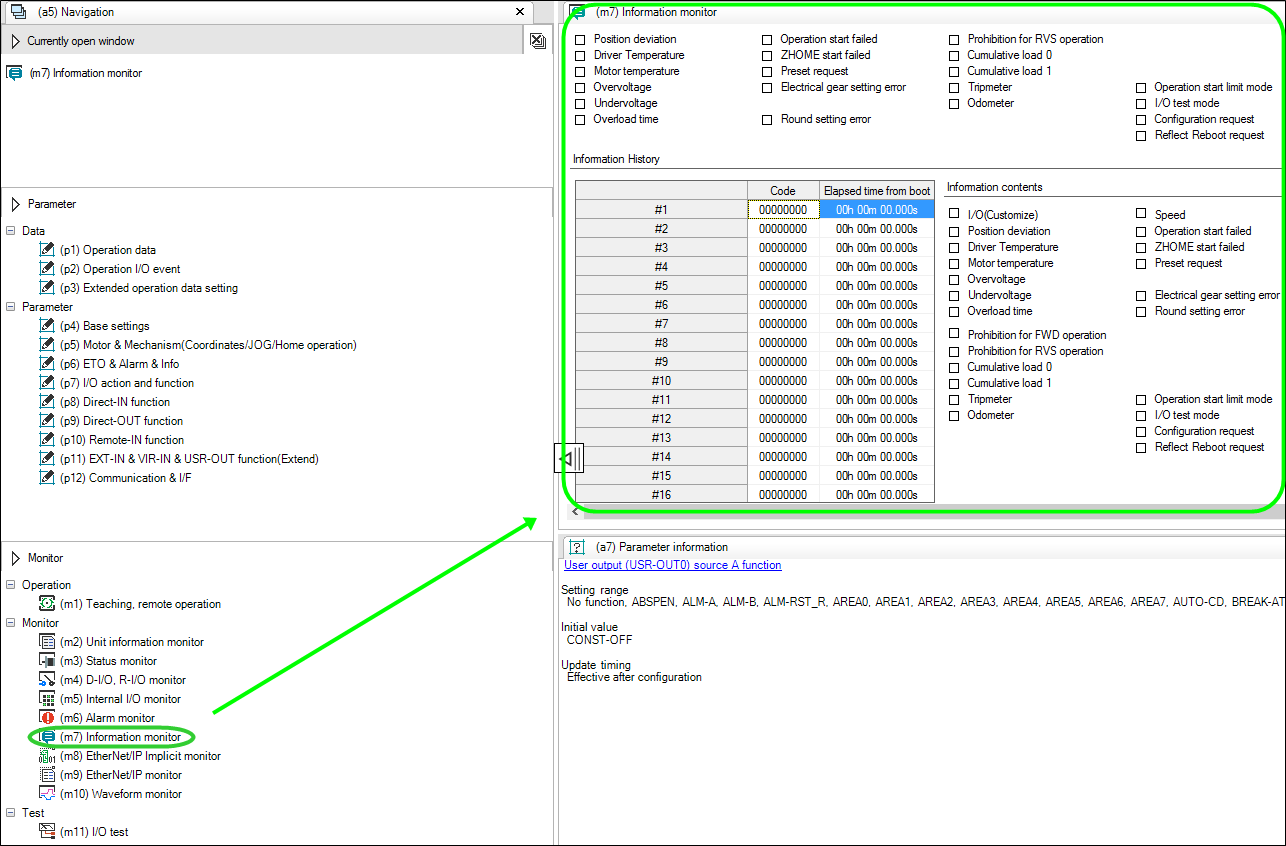Image resolution: width=1286 pixels, height=846 pixels.
Task: Collapse the Data tree node
Action: [x=11, y=231]
